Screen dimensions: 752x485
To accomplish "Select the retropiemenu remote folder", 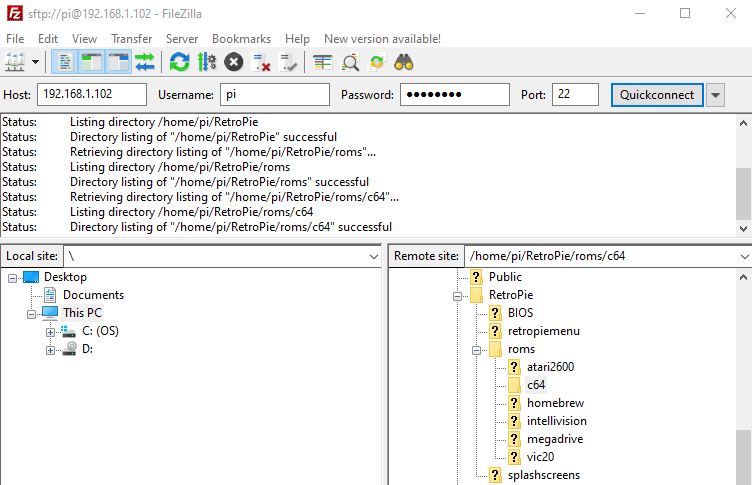I will pos(544,331).
